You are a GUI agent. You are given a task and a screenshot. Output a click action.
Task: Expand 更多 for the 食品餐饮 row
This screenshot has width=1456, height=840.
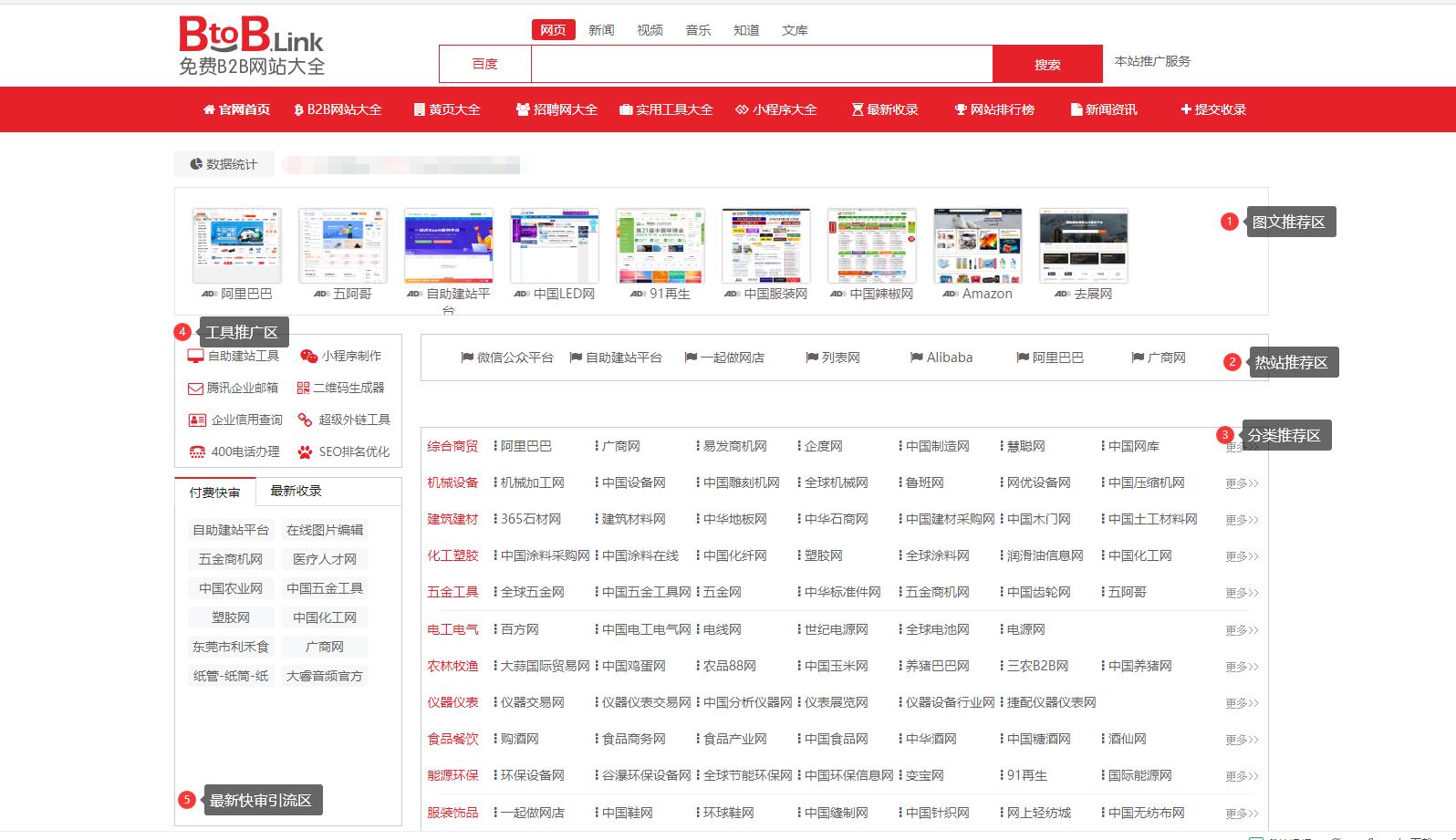1242,740
